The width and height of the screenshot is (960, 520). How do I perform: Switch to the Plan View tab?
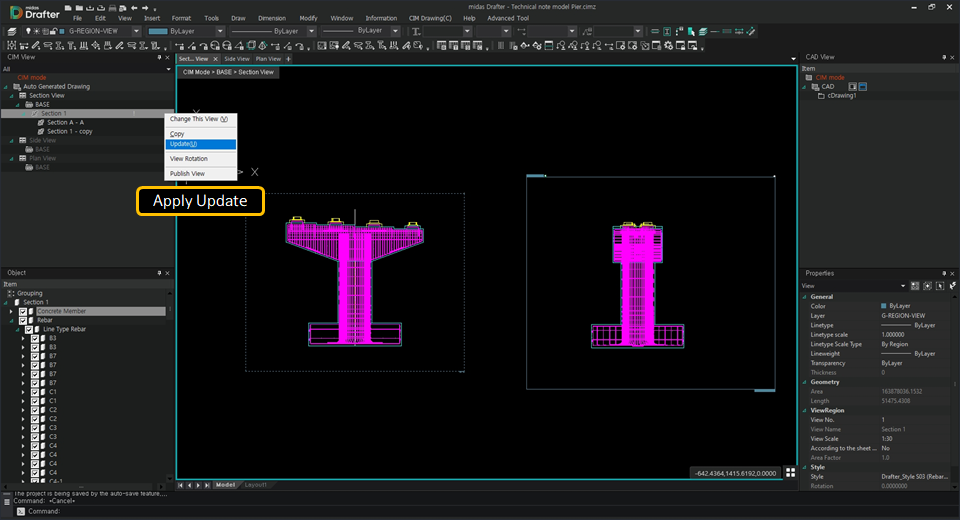click(x=268, y=59)
